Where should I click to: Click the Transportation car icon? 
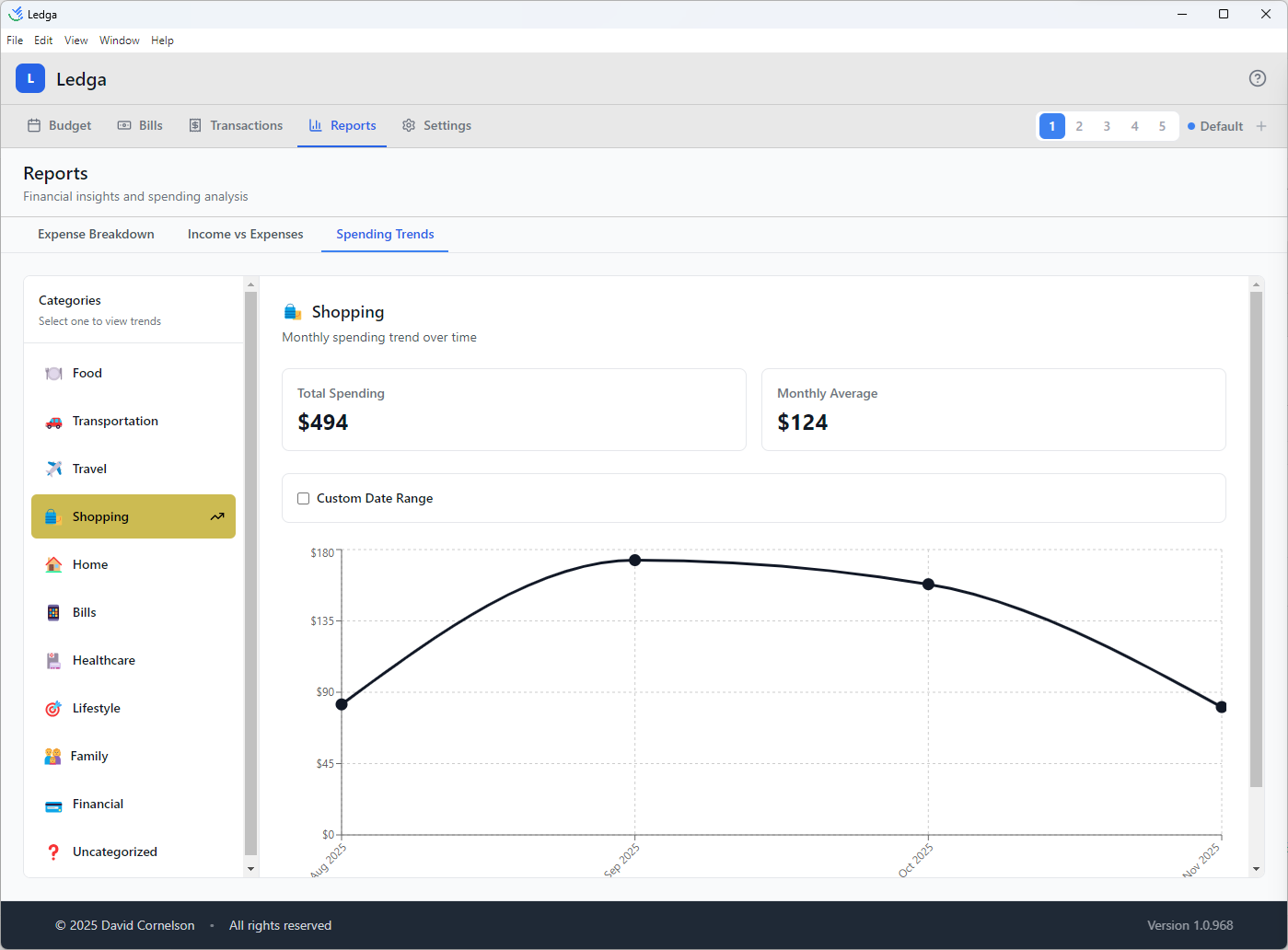(53, 421)
